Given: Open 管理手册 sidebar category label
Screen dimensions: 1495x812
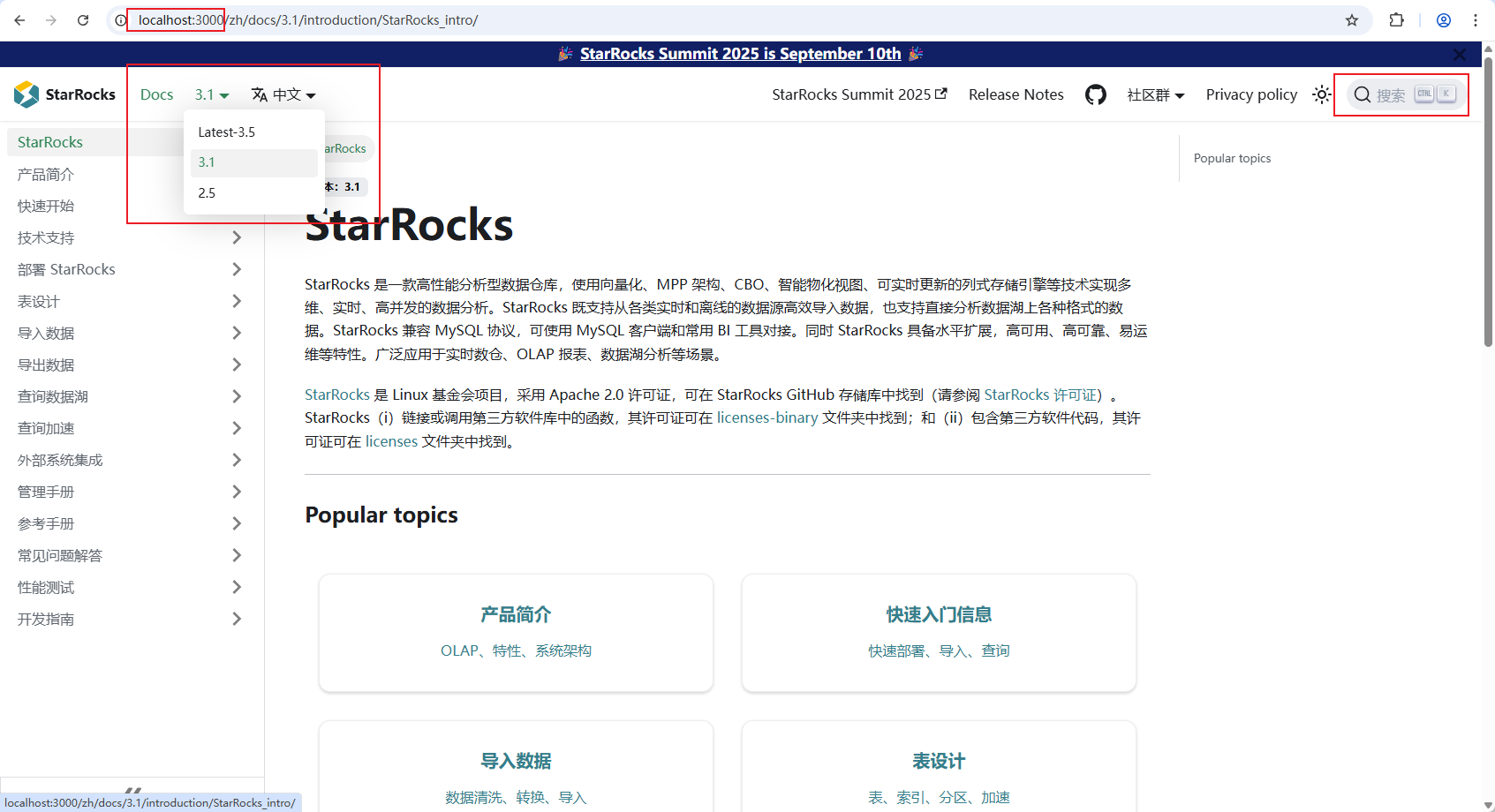Looking at the screenshot, I should (x=46, y=492).
